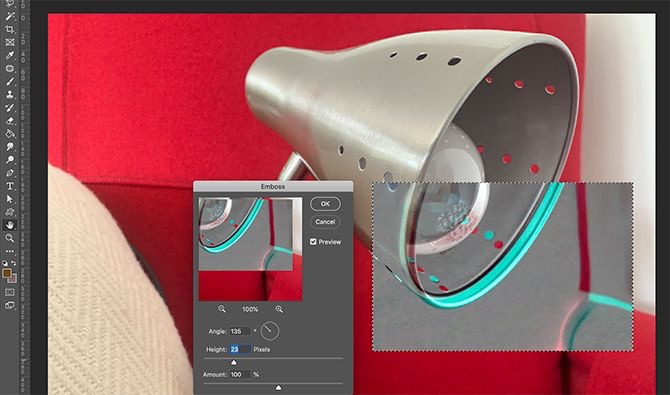Select the Type tool
670x395 pixels.
10,186
